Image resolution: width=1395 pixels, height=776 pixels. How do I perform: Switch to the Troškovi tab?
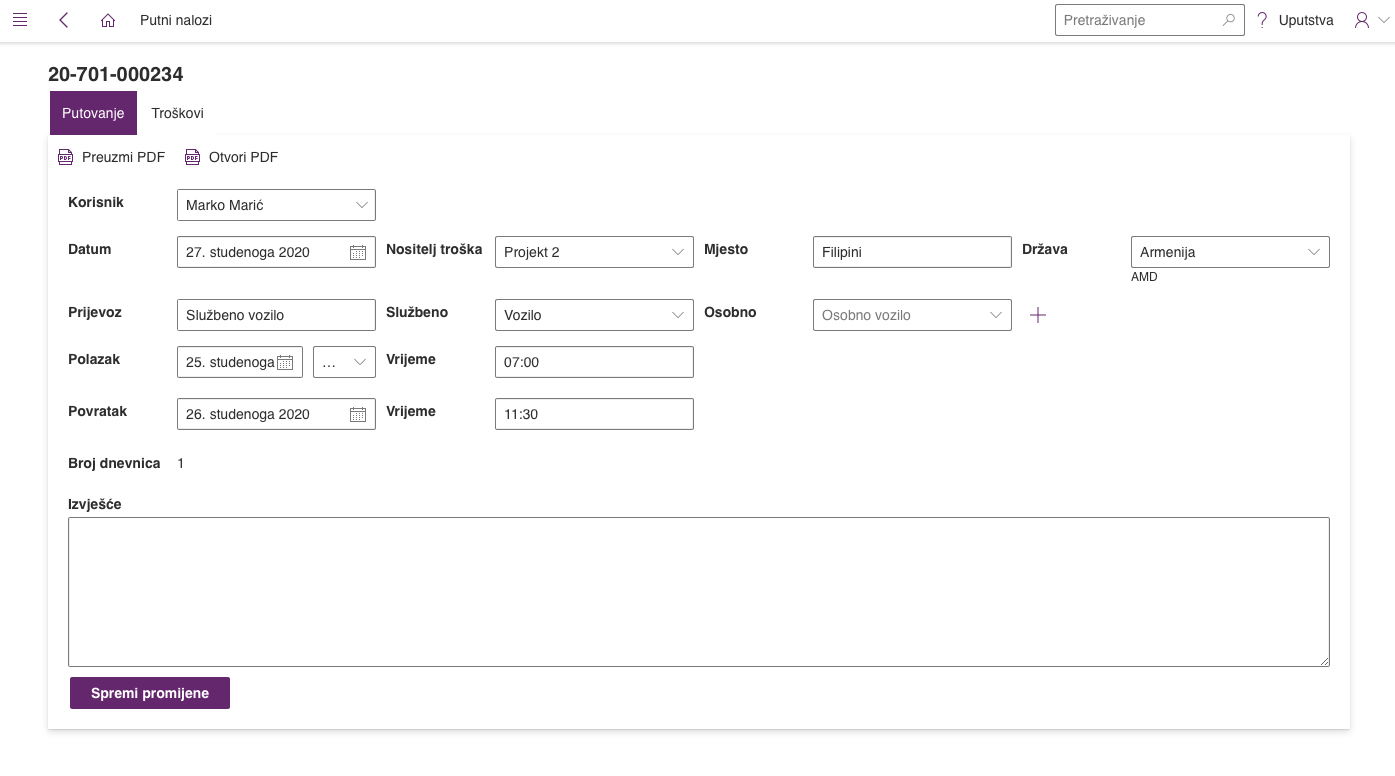178,114
